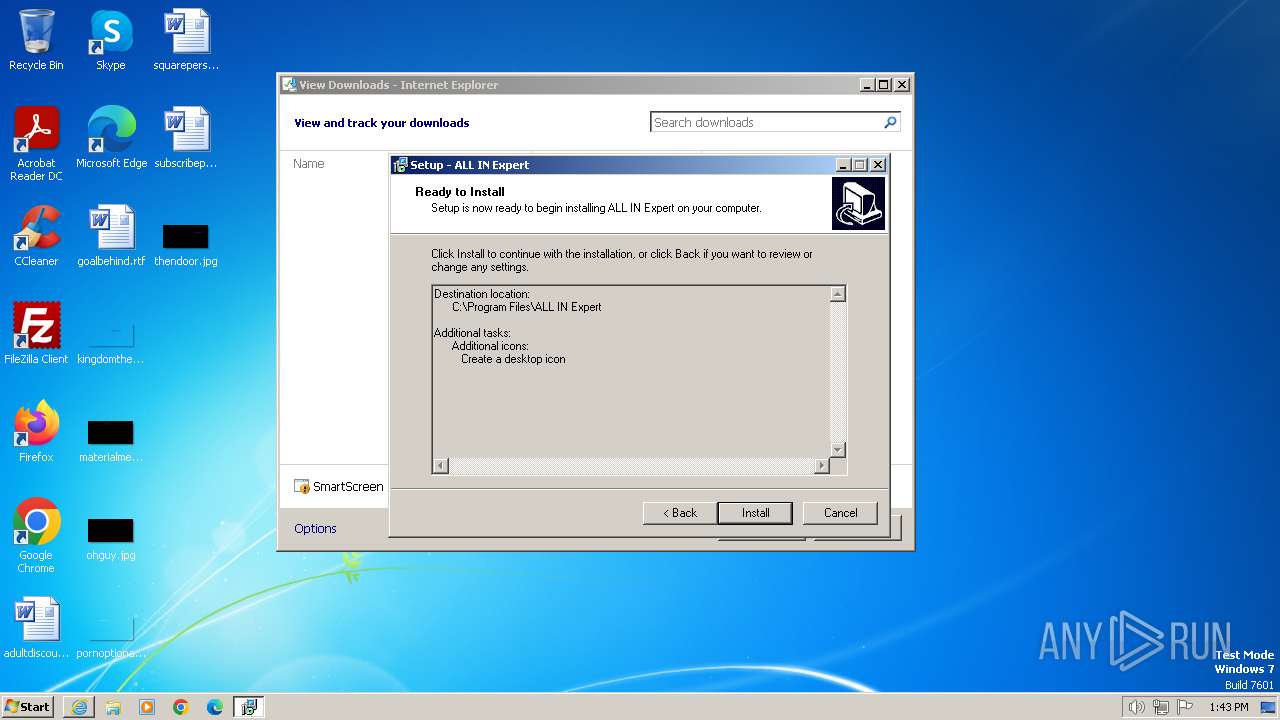Launch the Firefox desktop shortcut
This screenshot has width=1280, height=720.
pos(36,432)
